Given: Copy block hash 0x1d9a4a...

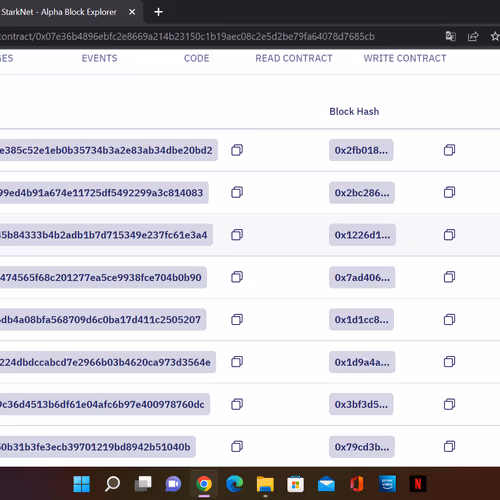Looking at the screenshot, I should point(449,362).
